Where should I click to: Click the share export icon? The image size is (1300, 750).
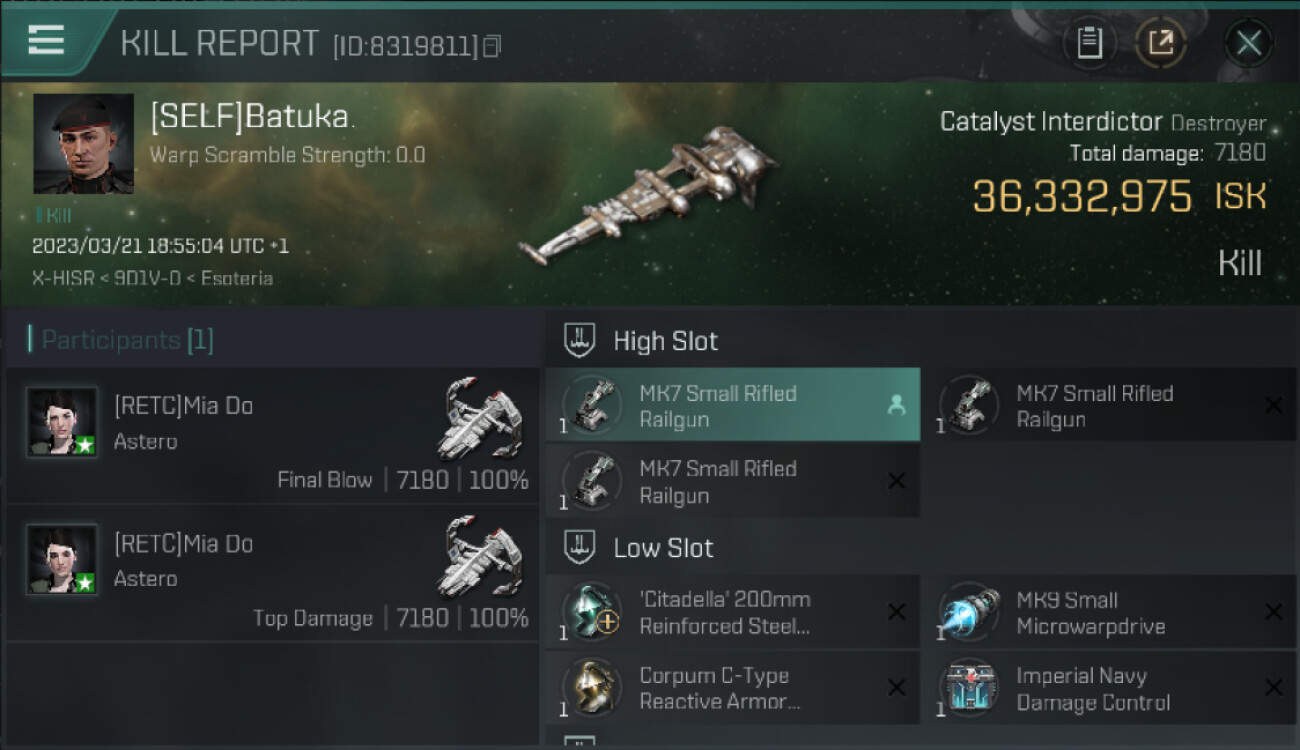1161,43
